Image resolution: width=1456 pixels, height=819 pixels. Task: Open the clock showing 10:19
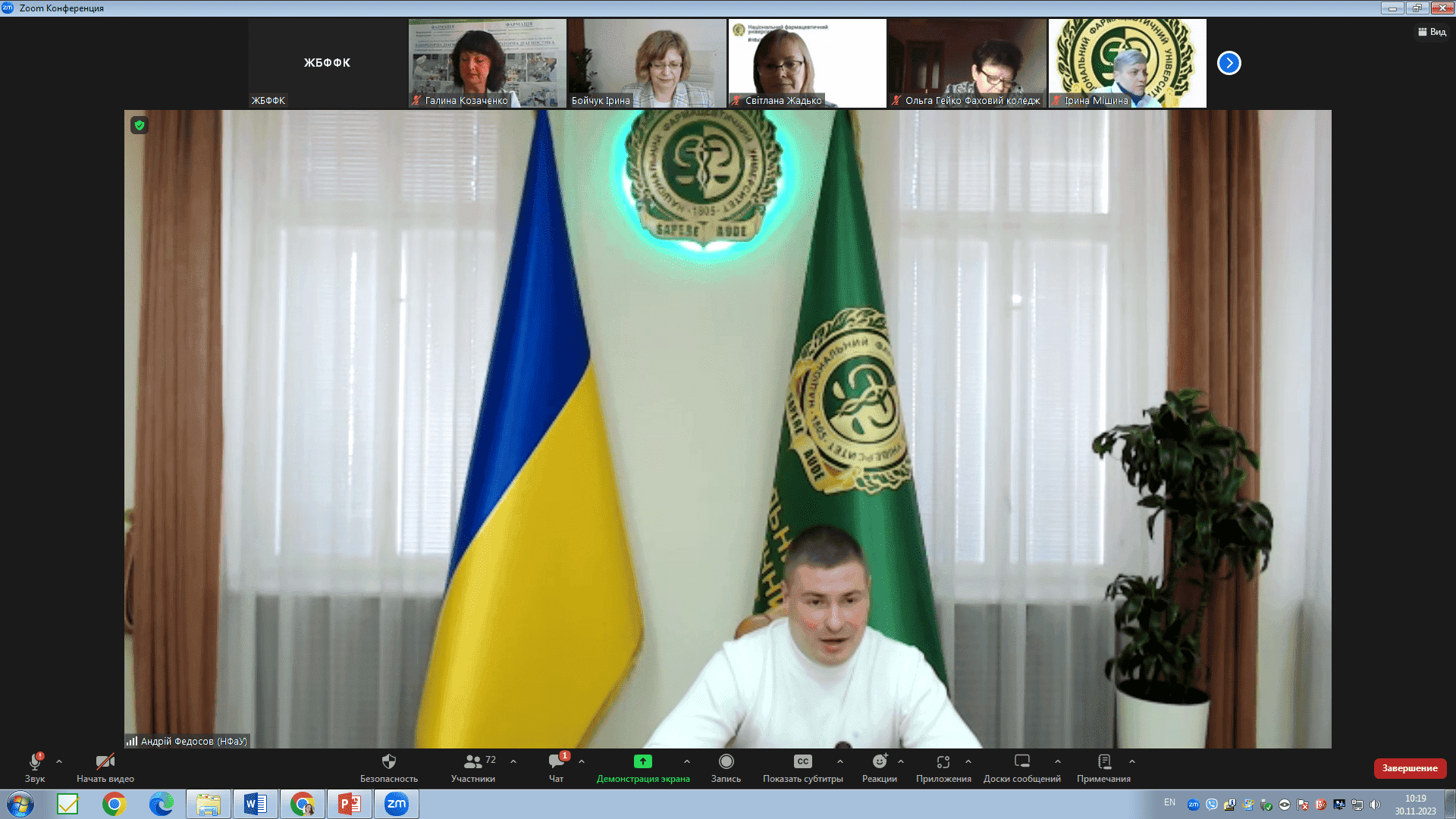1415,805
